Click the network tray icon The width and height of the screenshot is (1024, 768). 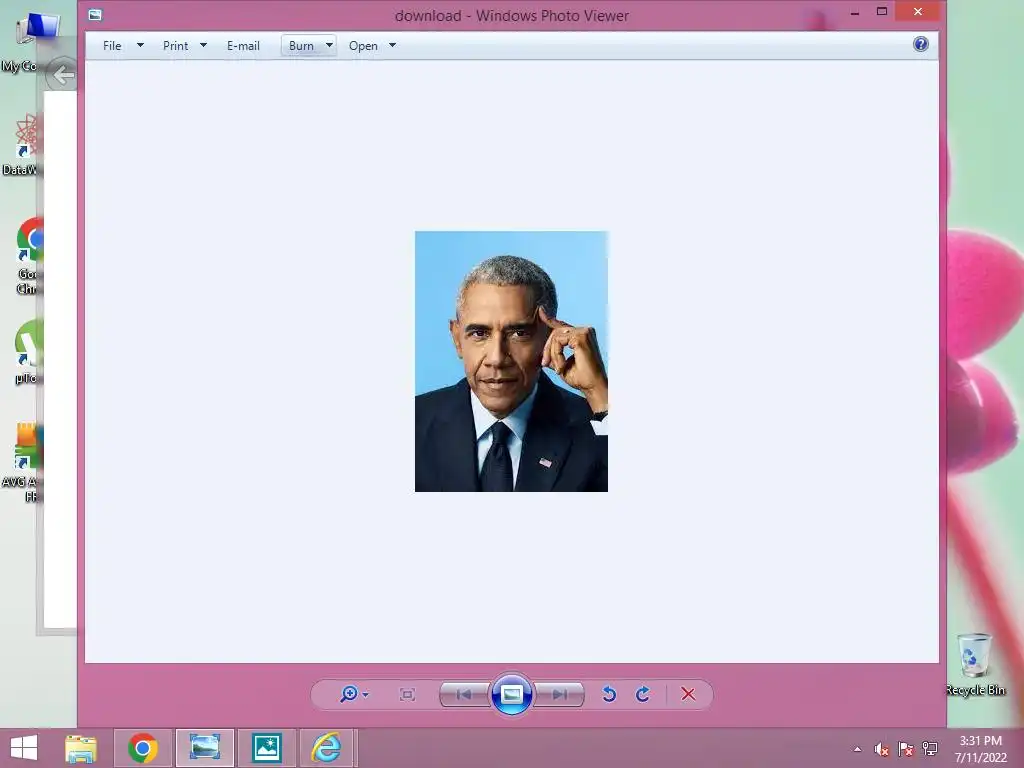[x=929, y=749]
